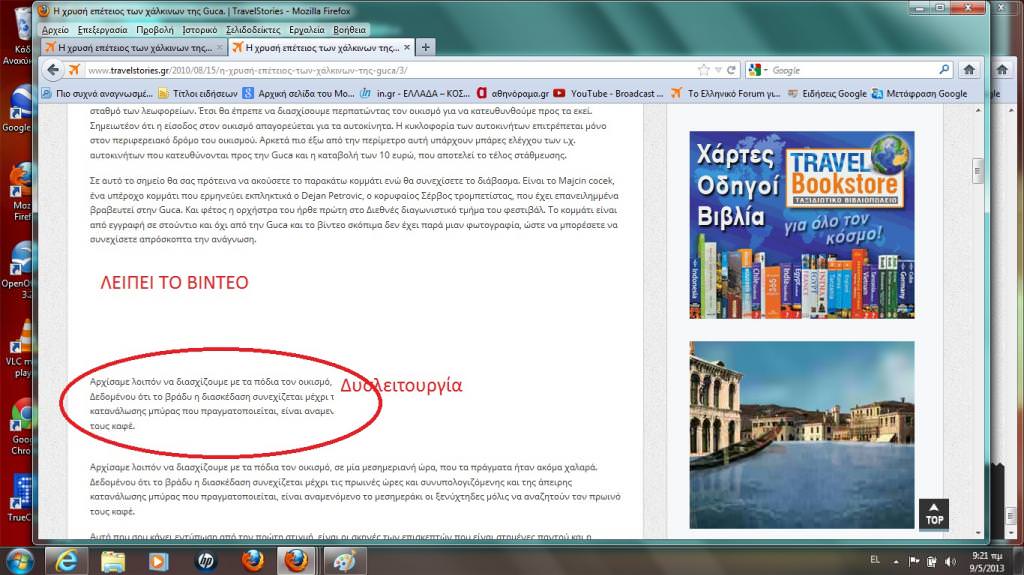Open the EL language indicator
The width and height of the screenshot is (1024, 575).
pyautogui.click(x=875, y=560)
